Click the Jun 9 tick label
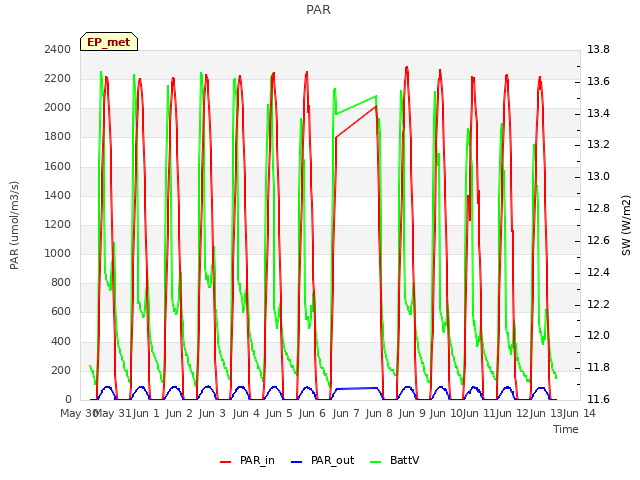 pyautogui.click(x=413, y=413)
